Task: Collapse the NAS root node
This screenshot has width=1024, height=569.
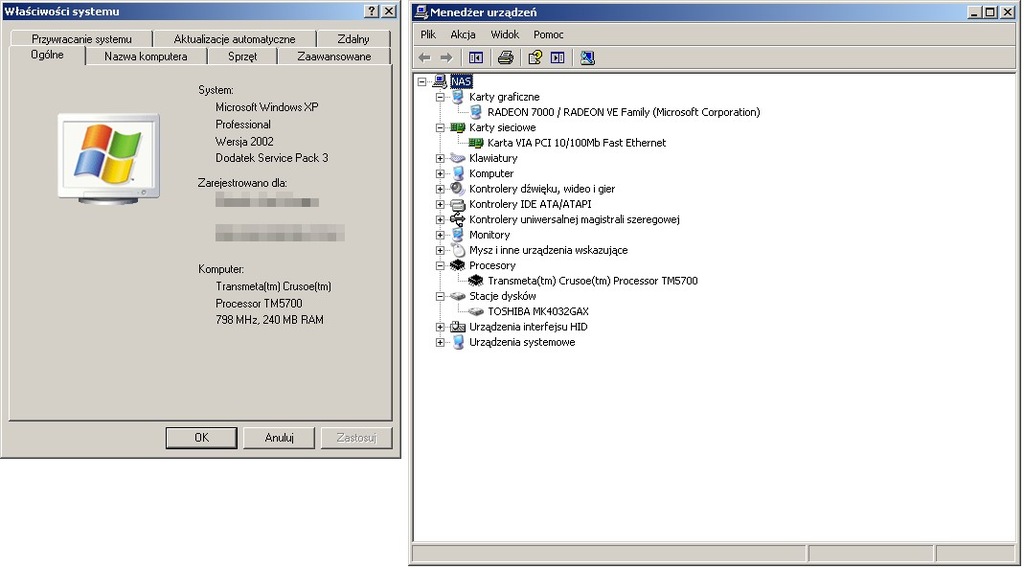Action: click(422, 82)
